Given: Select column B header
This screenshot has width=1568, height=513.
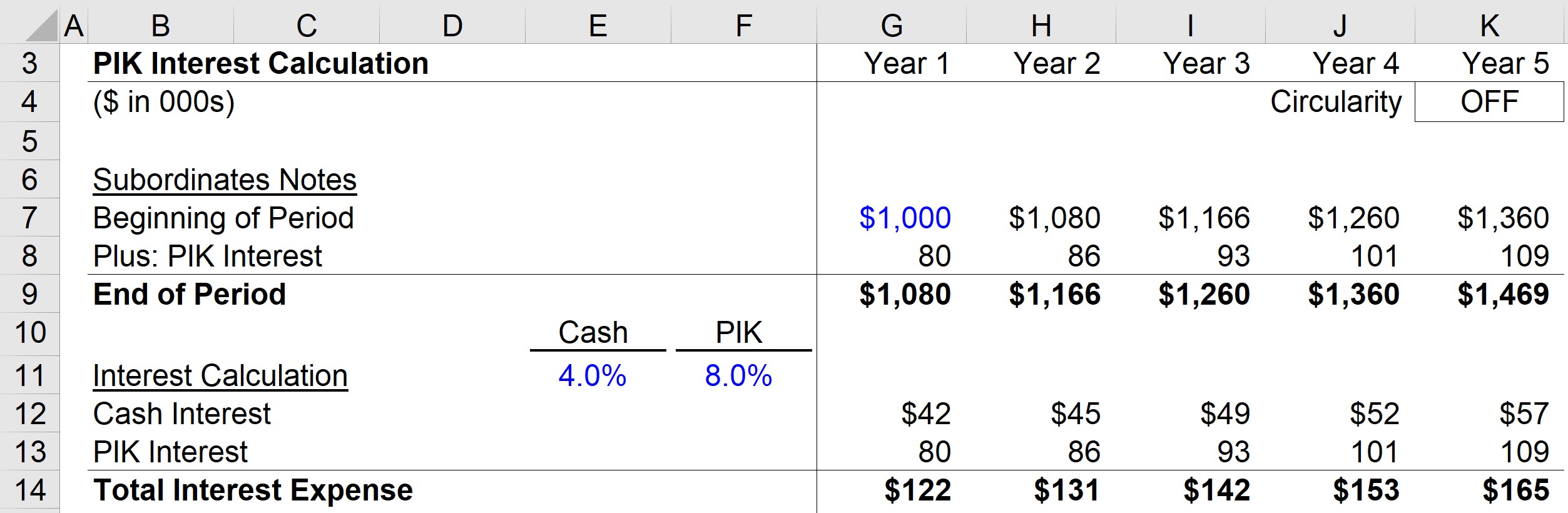Looking at the screenshot, I should [x=161, y=25].
